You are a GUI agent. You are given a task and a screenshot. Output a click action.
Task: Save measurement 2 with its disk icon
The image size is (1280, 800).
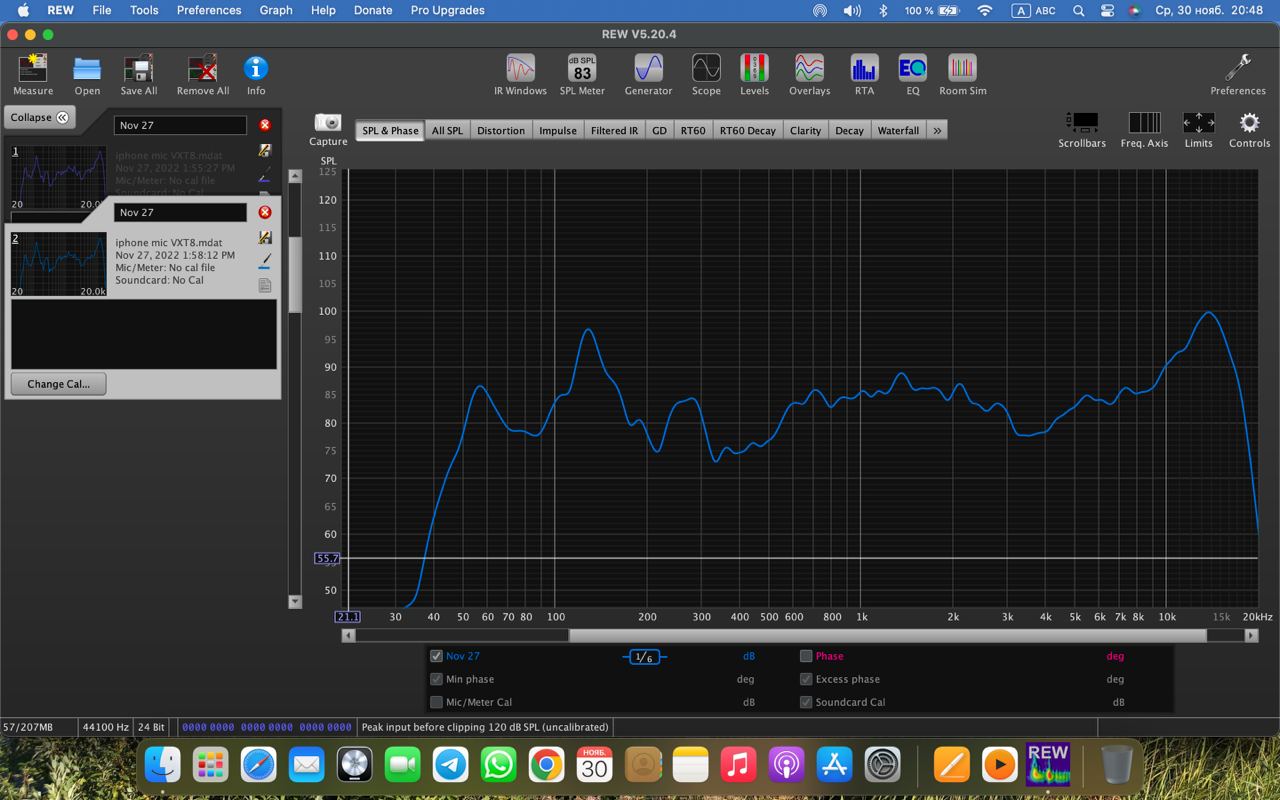click(x=265, y=237)
